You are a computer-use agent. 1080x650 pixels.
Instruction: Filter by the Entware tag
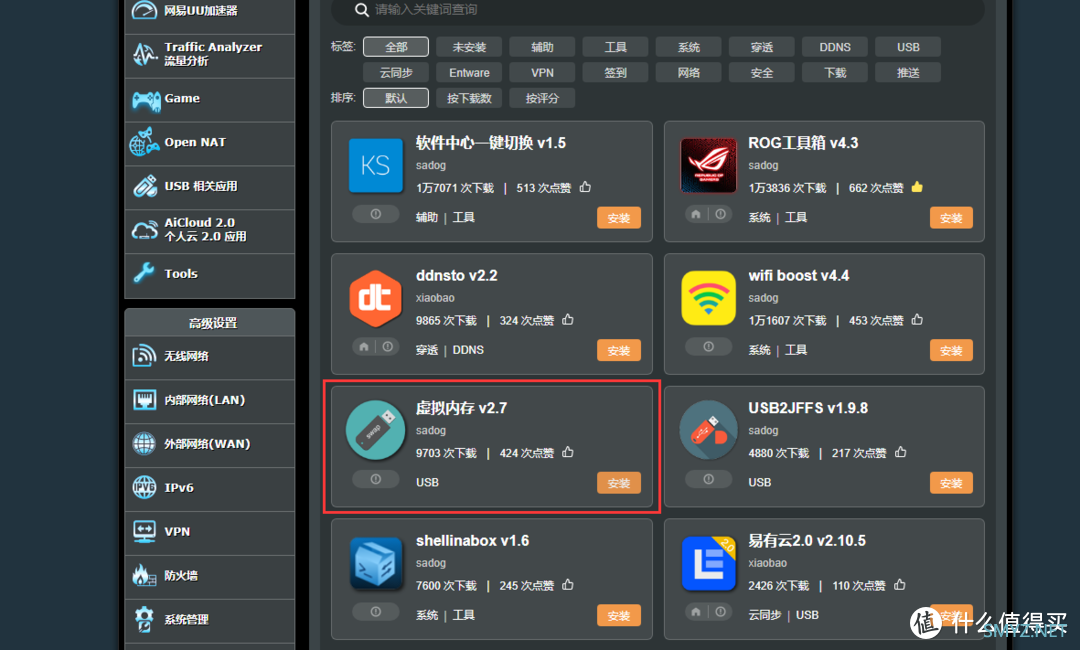pyautogui.click(x=469, y=72)
